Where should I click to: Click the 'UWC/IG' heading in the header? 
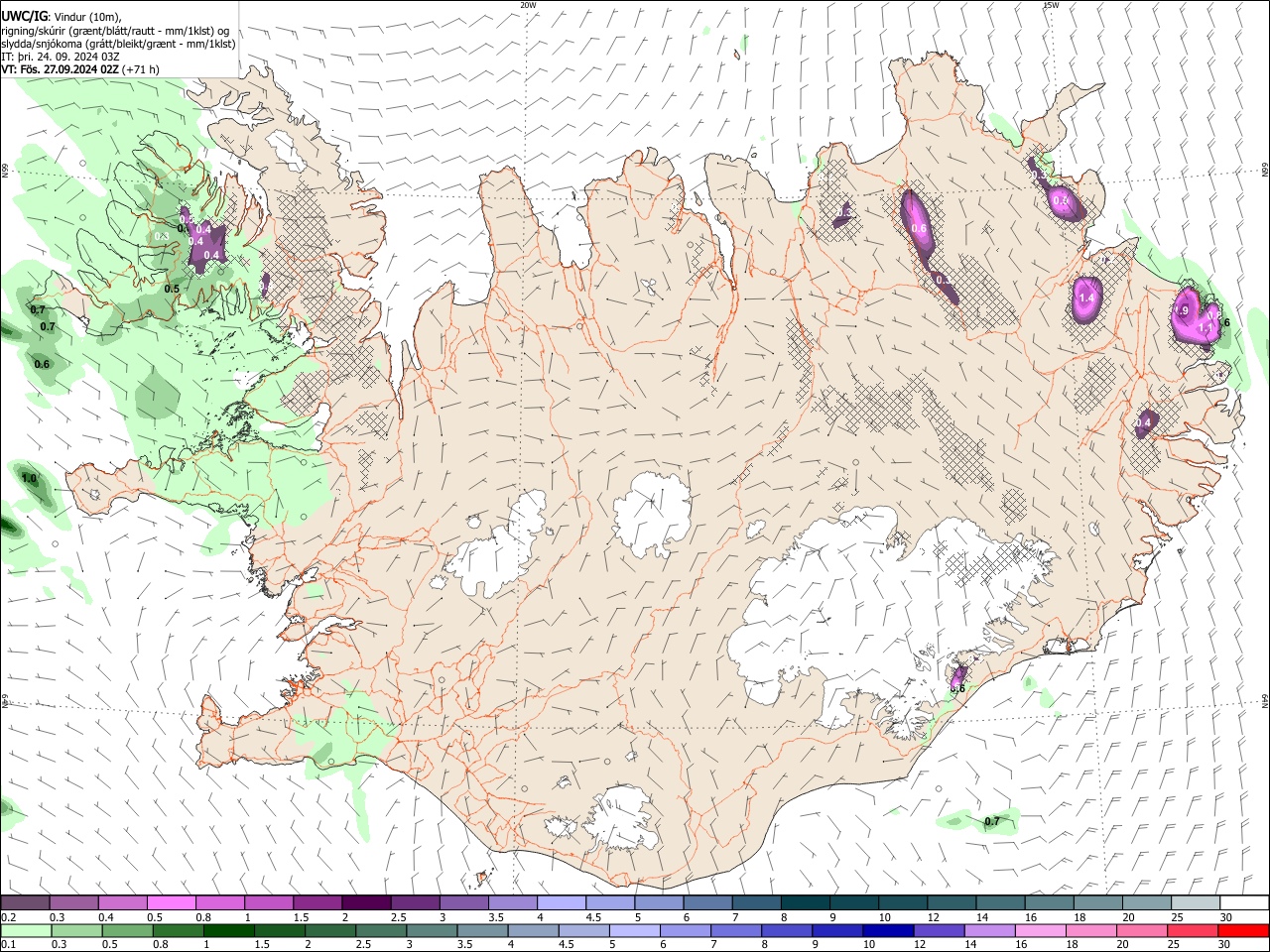point(23,17)
